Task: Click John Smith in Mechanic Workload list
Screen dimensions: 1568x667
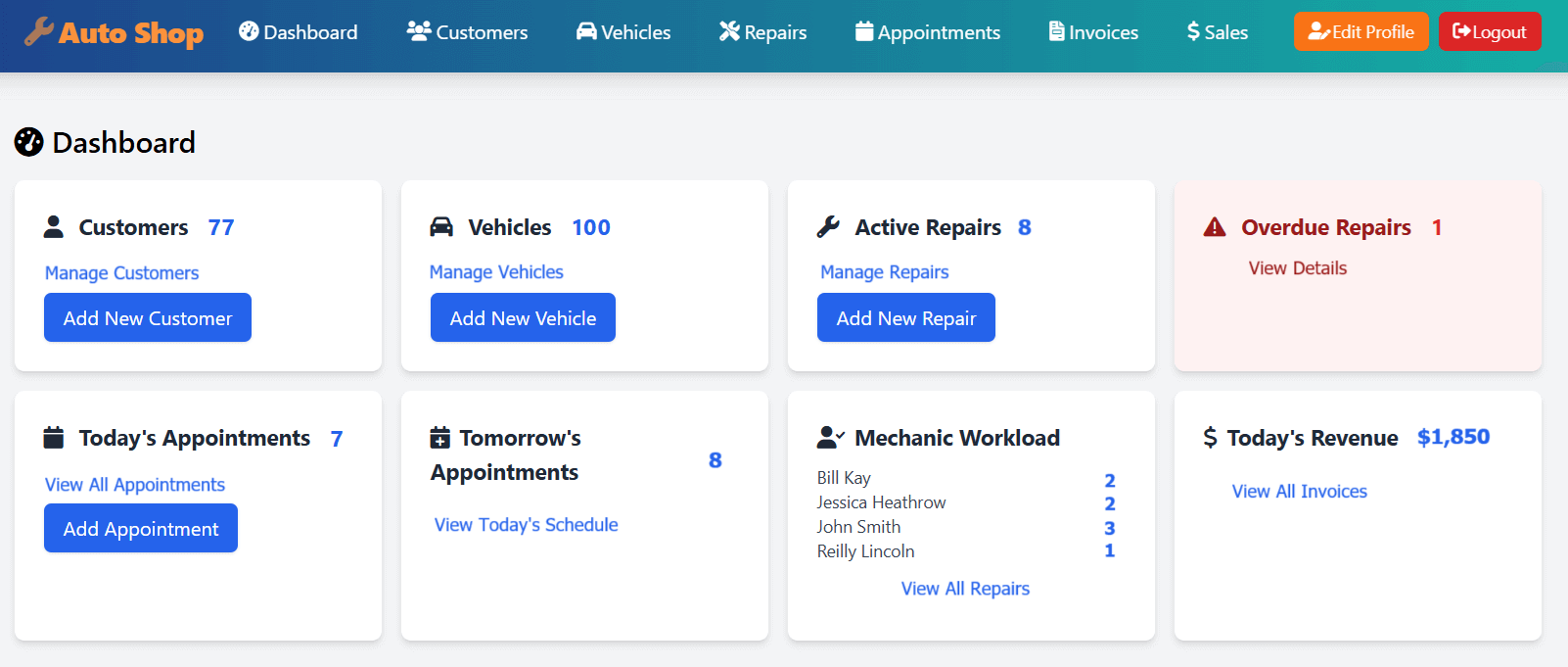Action: 858,527
